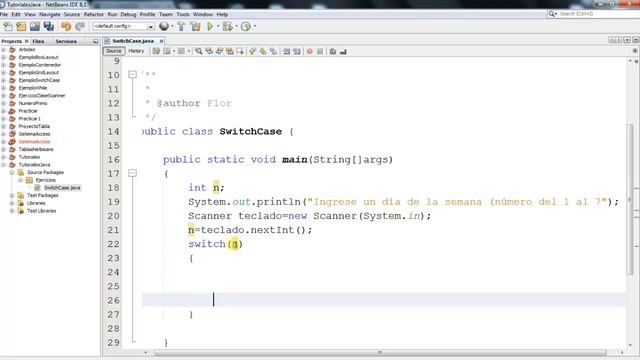Image resolution: width=640 pixels, height=360 pixels.
Task: Collapse the Source Packages node
Action: point(12,173)
